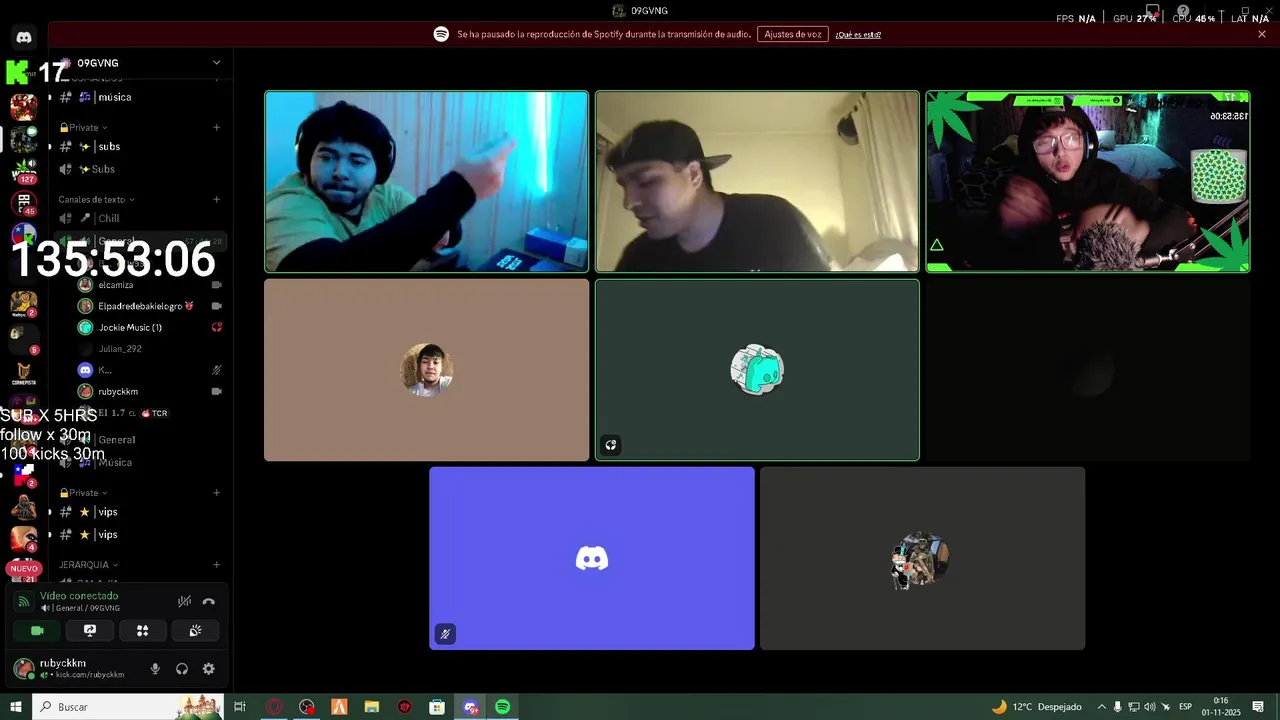Screen dimensions: 1280x720
Task: Open tan tile user avatar
Action: 427,370
